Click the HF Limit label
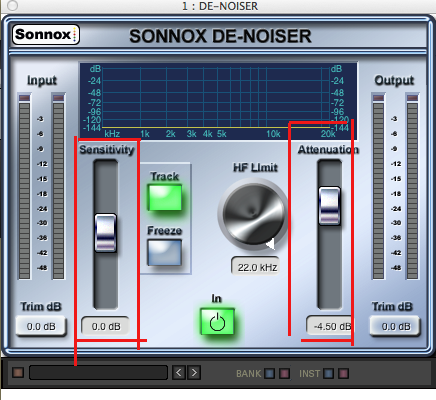The width and height of the screenshot is (436, 400). pyautogui.click(x=255, y=167)
